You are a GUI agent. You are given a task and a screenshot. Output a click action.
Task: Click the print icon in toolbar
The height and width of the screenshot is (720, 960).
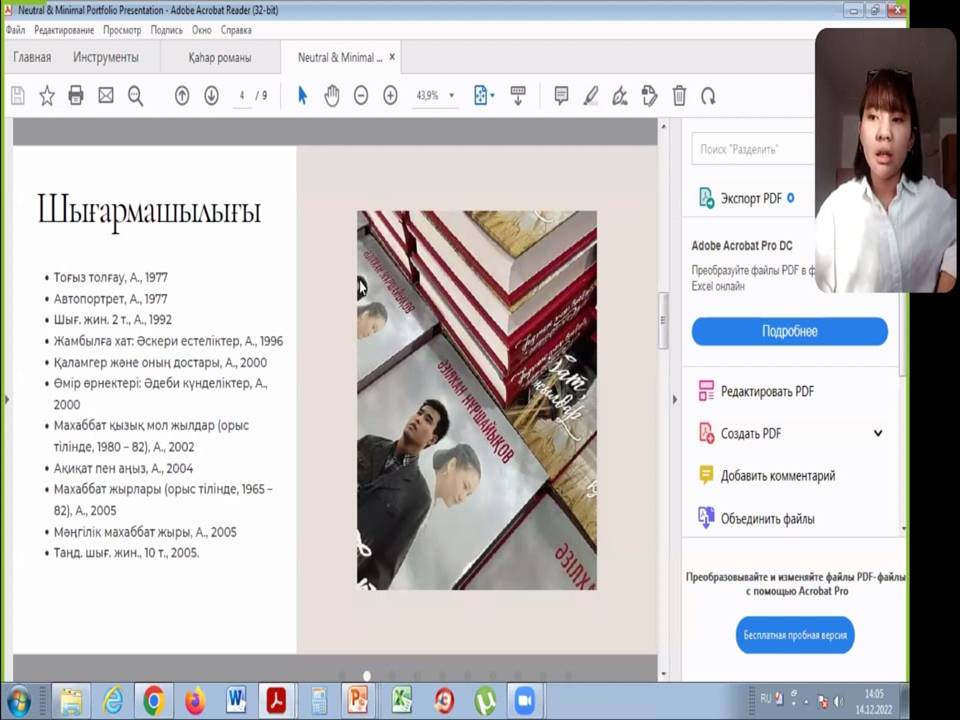coord(76,96)
